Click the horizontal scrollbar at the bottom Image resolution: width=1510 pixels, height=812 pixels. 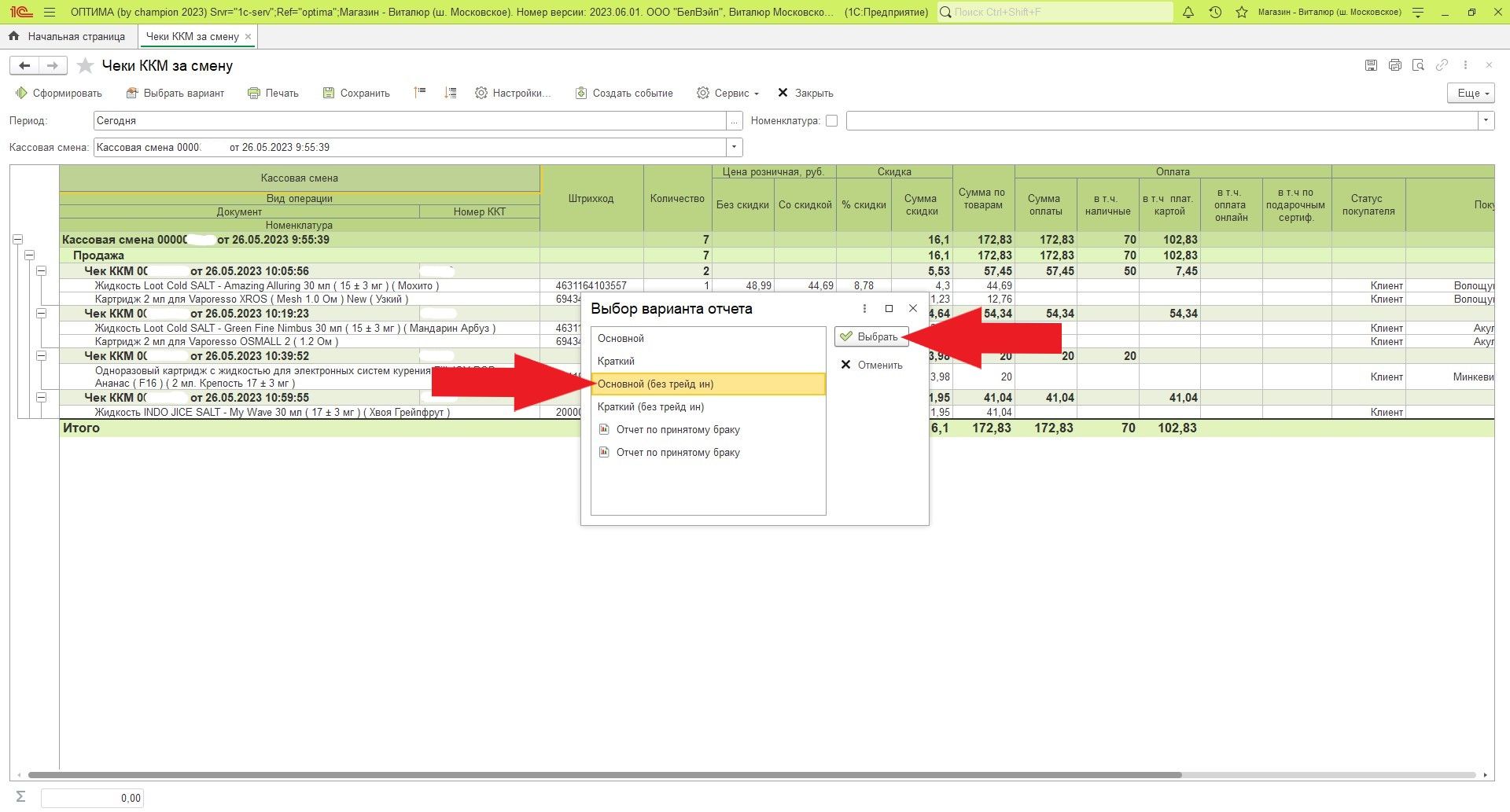604,775
